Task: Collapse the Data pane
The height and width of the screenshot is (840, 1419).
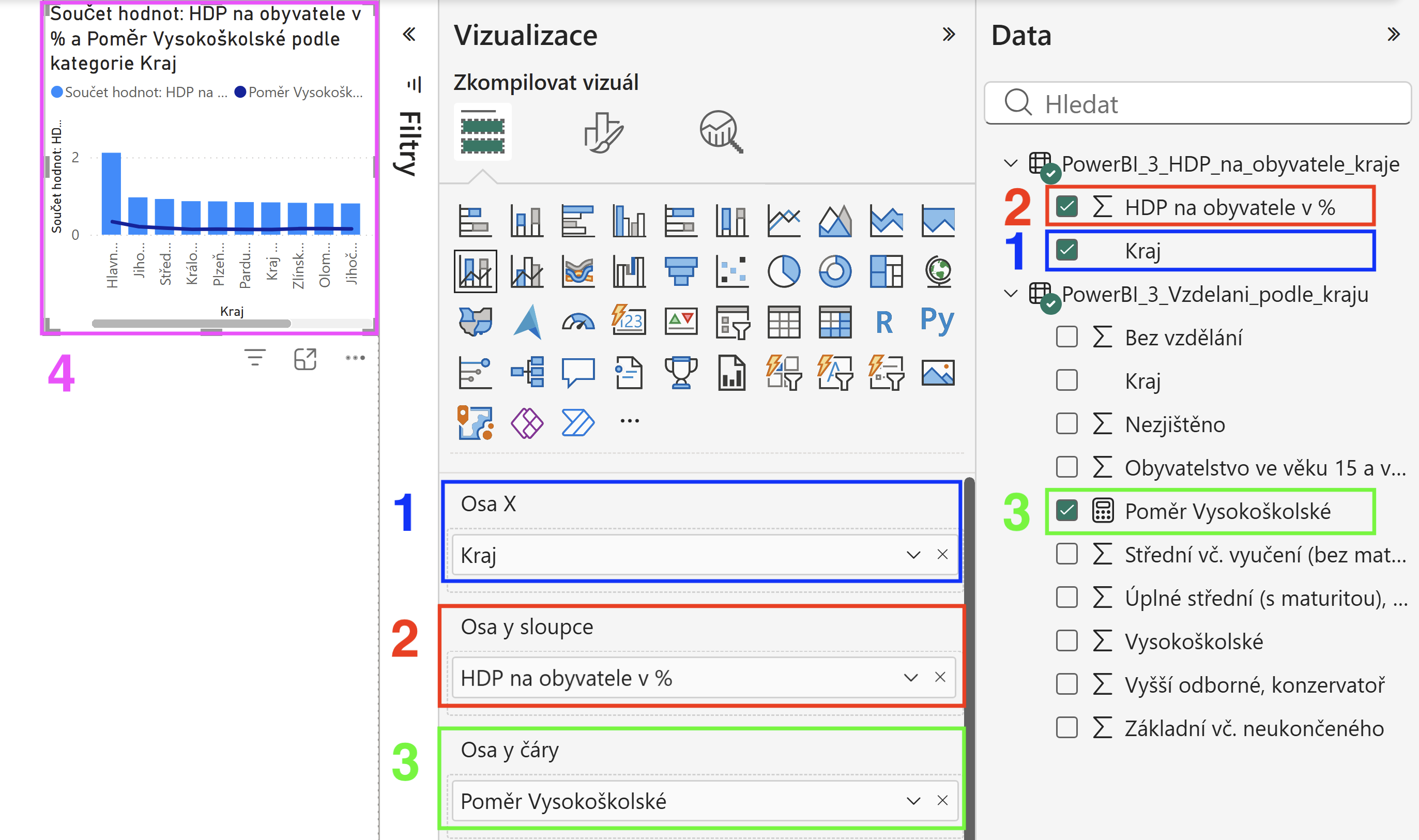Action: click(1393, 35)
